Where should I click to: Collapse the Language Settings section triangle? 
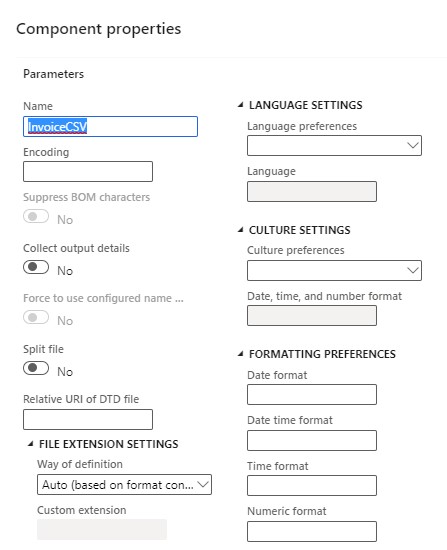(241, 105)
